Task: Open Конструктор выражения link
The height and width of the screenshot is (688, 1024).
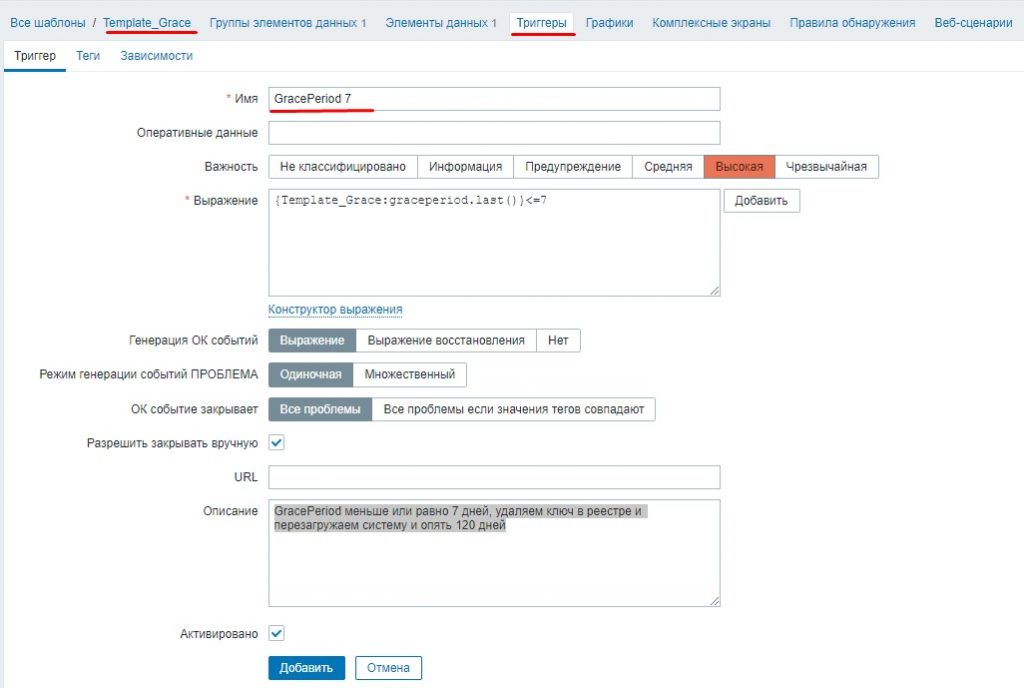Action: (x=335, y=310)
